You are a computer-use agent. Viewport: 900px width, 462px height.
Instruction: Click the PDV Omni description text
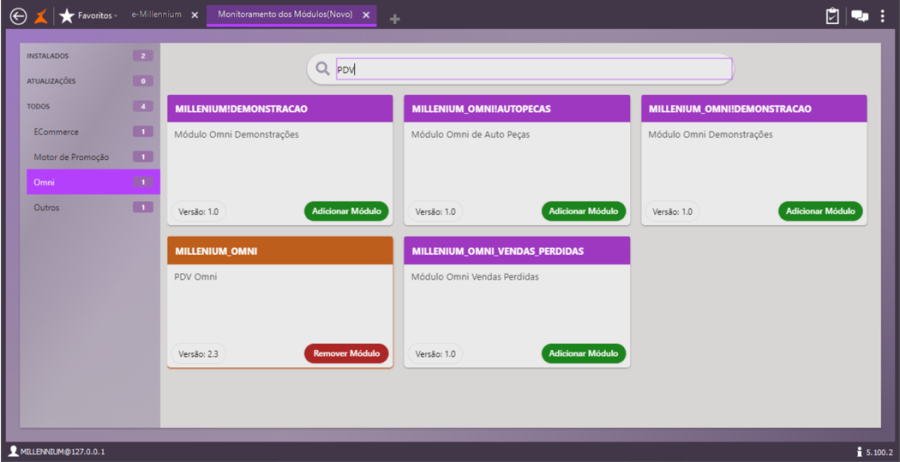[x=195, y=277]
